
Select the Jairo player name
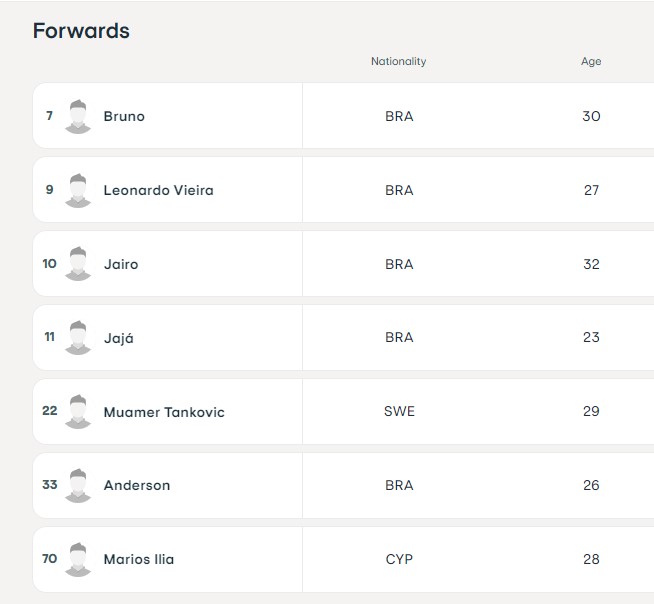tap(121, 264)
